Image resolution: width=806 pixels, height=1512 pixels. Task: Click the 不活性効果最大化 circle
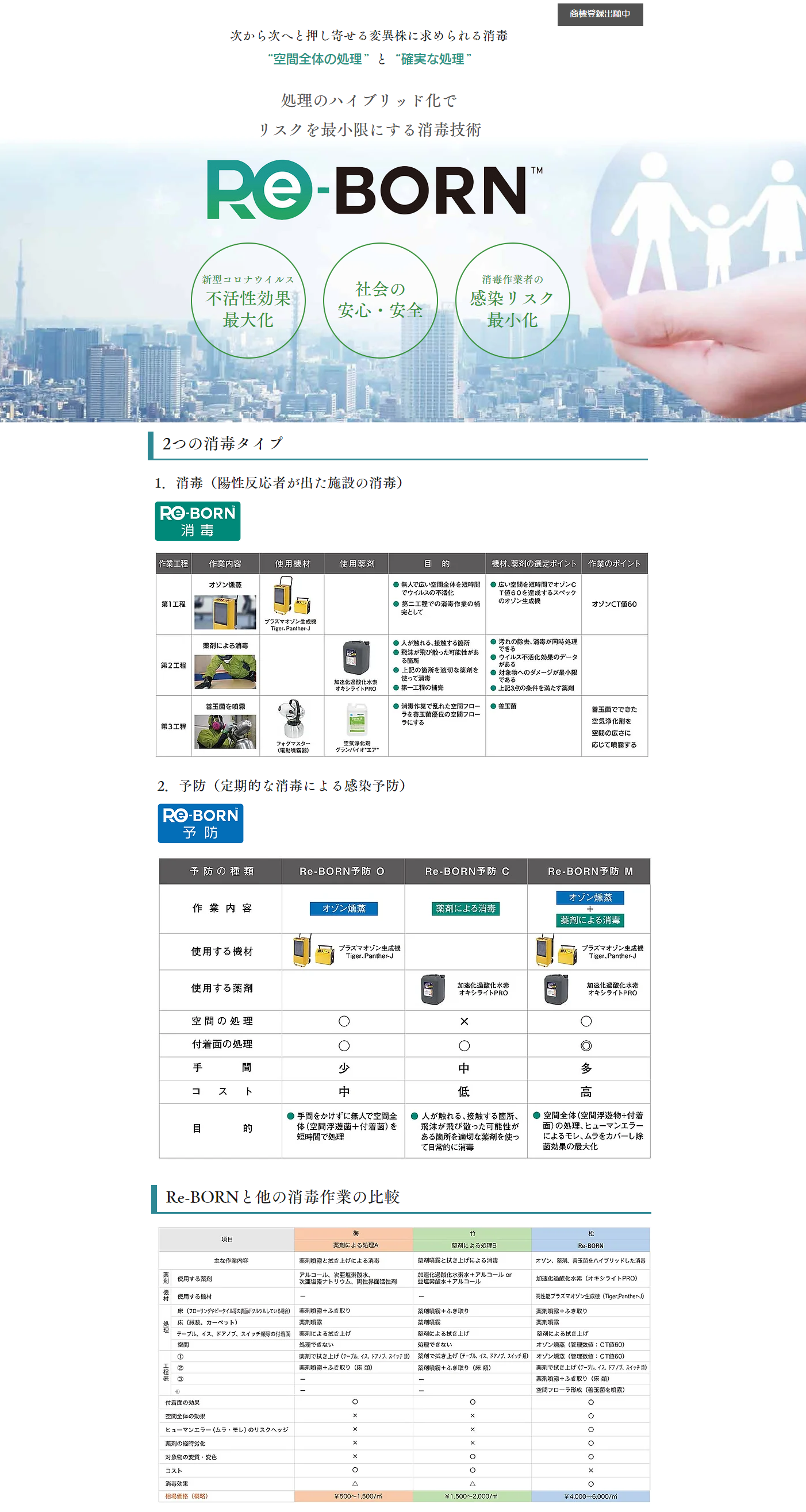[x=248, y=301]
